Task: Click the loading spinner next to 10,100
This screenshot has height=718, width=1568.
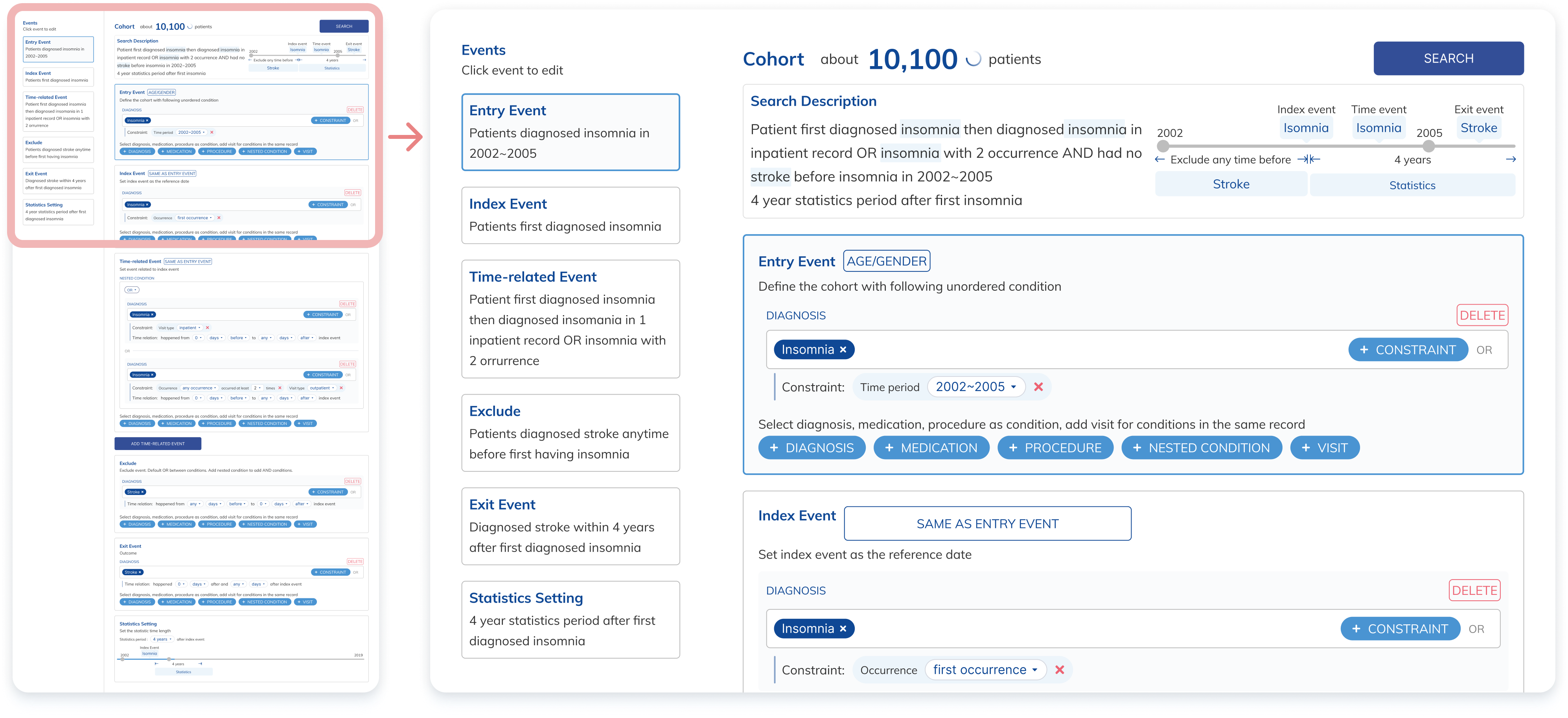Action: 973,59
